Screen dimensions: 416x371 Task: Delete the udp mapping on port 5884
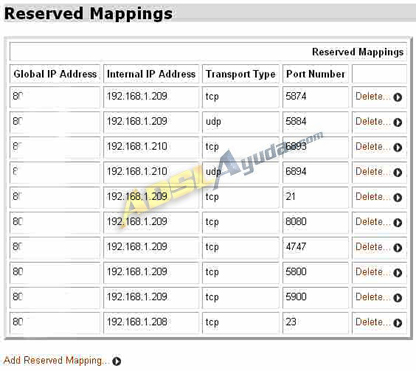tap(372, 121)
